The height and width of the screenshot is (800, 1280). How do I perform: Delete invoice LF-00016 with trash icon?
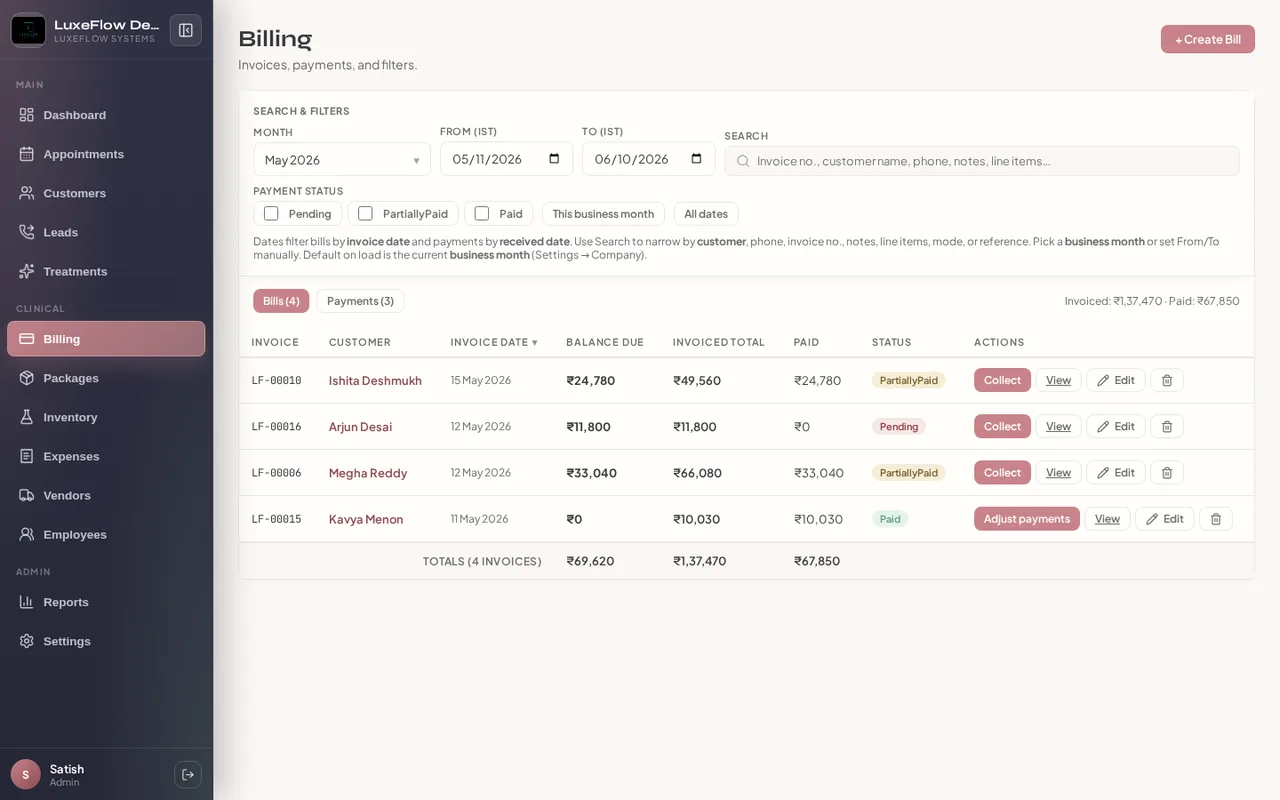coord(1167,426)
